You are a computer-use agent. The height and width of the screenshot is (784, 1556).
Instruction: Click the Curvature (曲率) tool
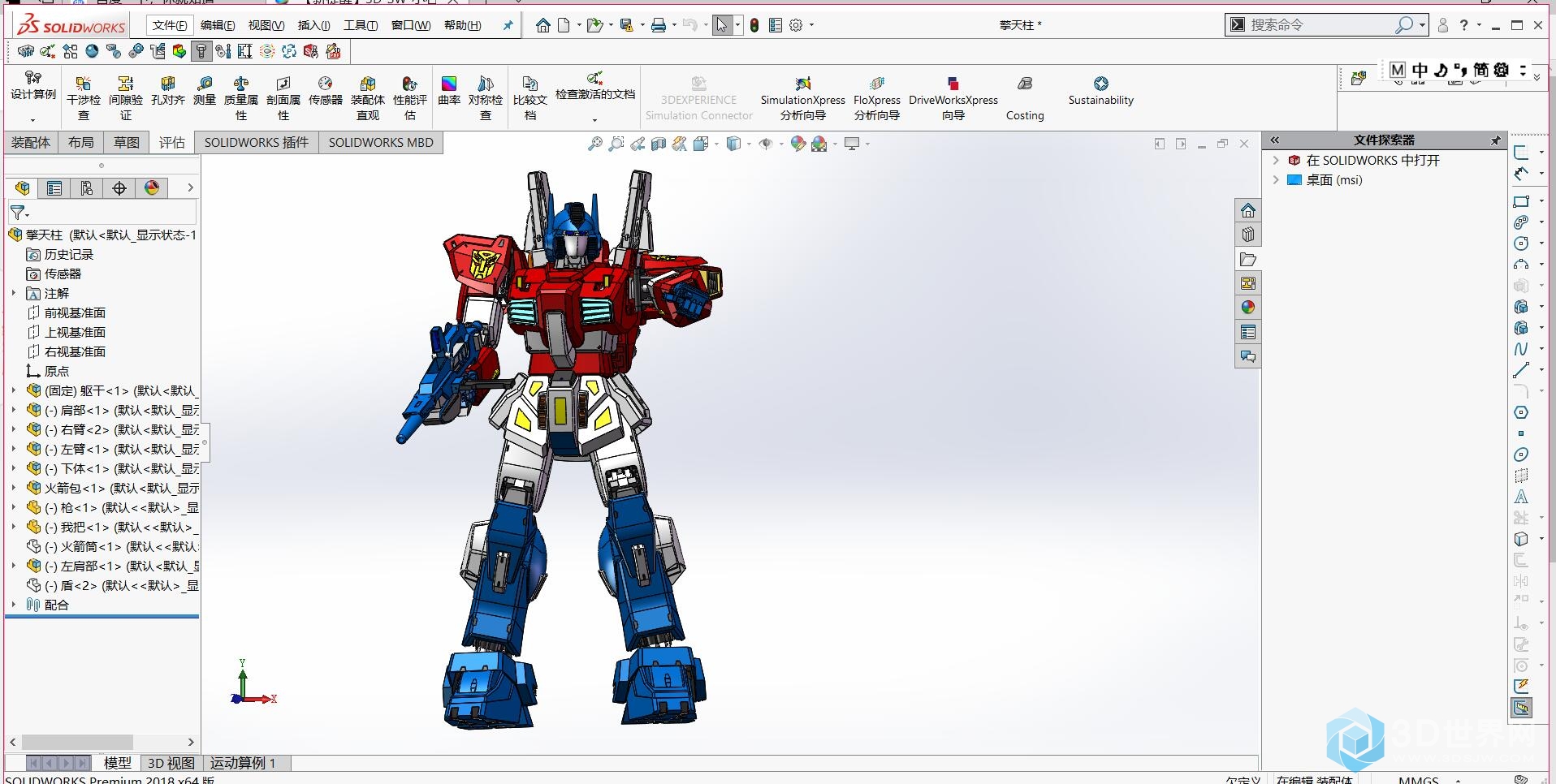pos(449,91)
